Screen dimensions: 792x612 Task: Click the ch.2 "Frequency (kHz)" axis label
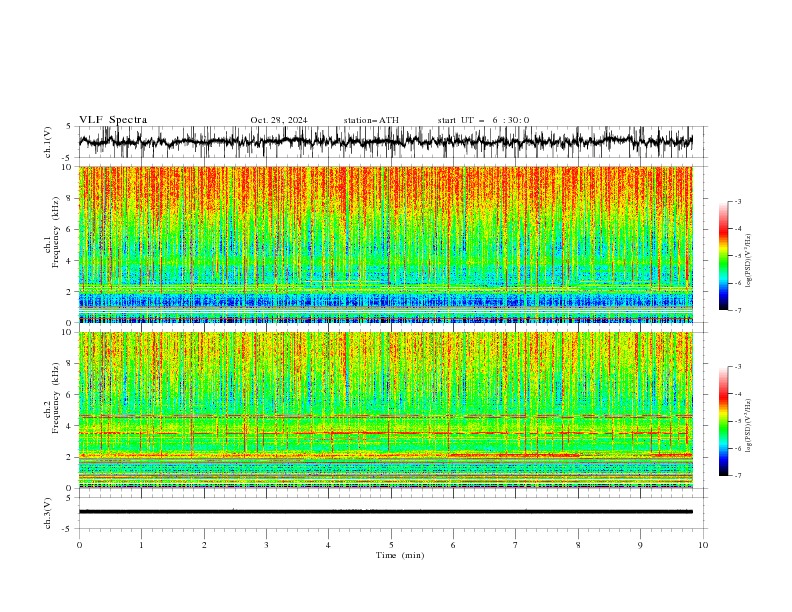point(56,397)
